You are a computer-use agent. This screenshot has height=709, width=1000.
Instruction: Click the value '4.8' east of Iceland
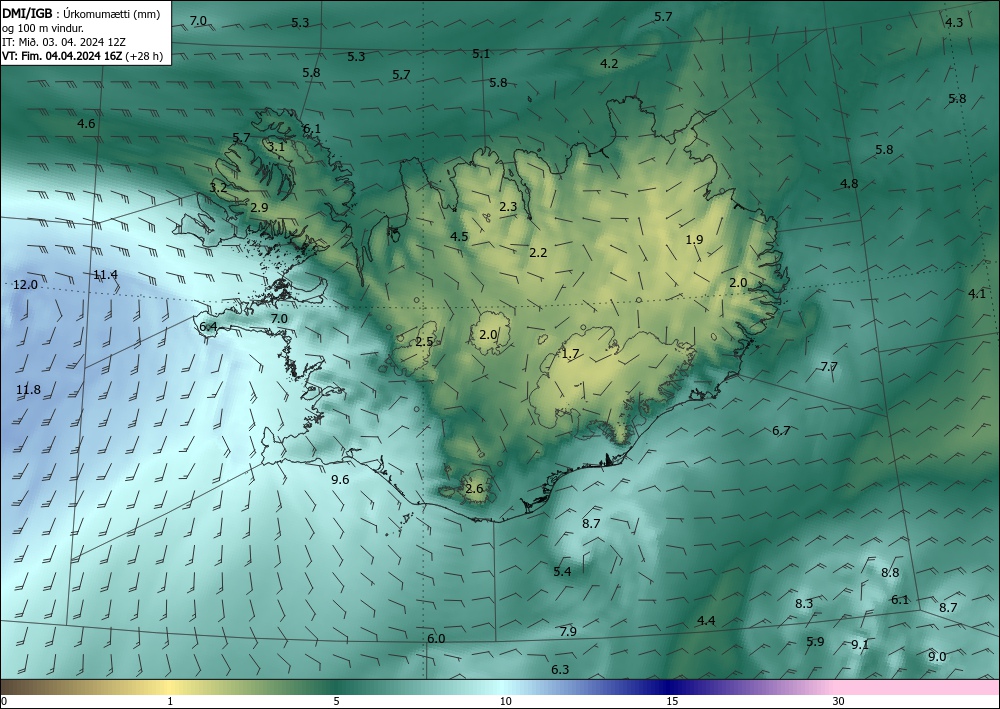click(x=849, y=184)
